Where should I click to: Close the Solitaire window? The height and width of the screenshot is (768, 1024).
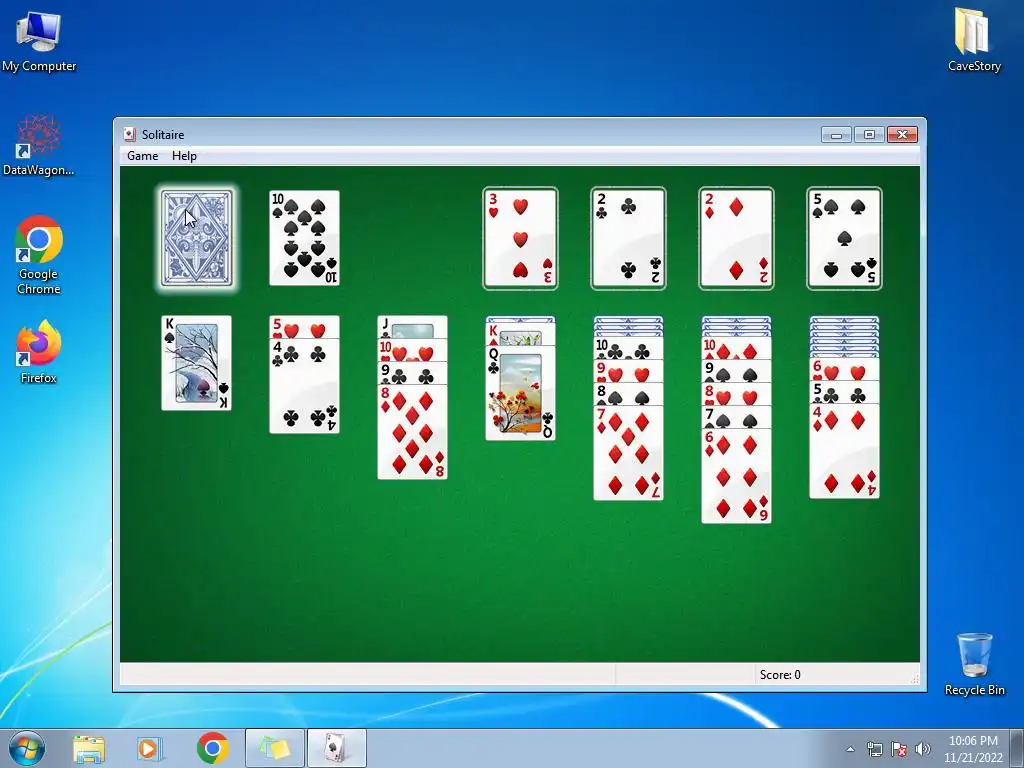(902, 135)
